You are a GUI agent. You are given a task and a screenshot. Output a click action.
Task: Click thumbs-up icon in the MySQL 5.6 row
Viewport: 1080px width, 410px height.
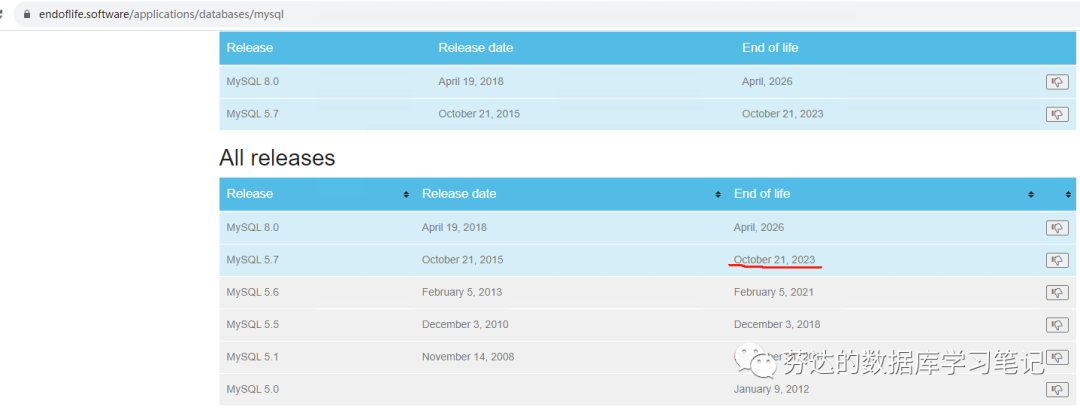pos(1057,293)
